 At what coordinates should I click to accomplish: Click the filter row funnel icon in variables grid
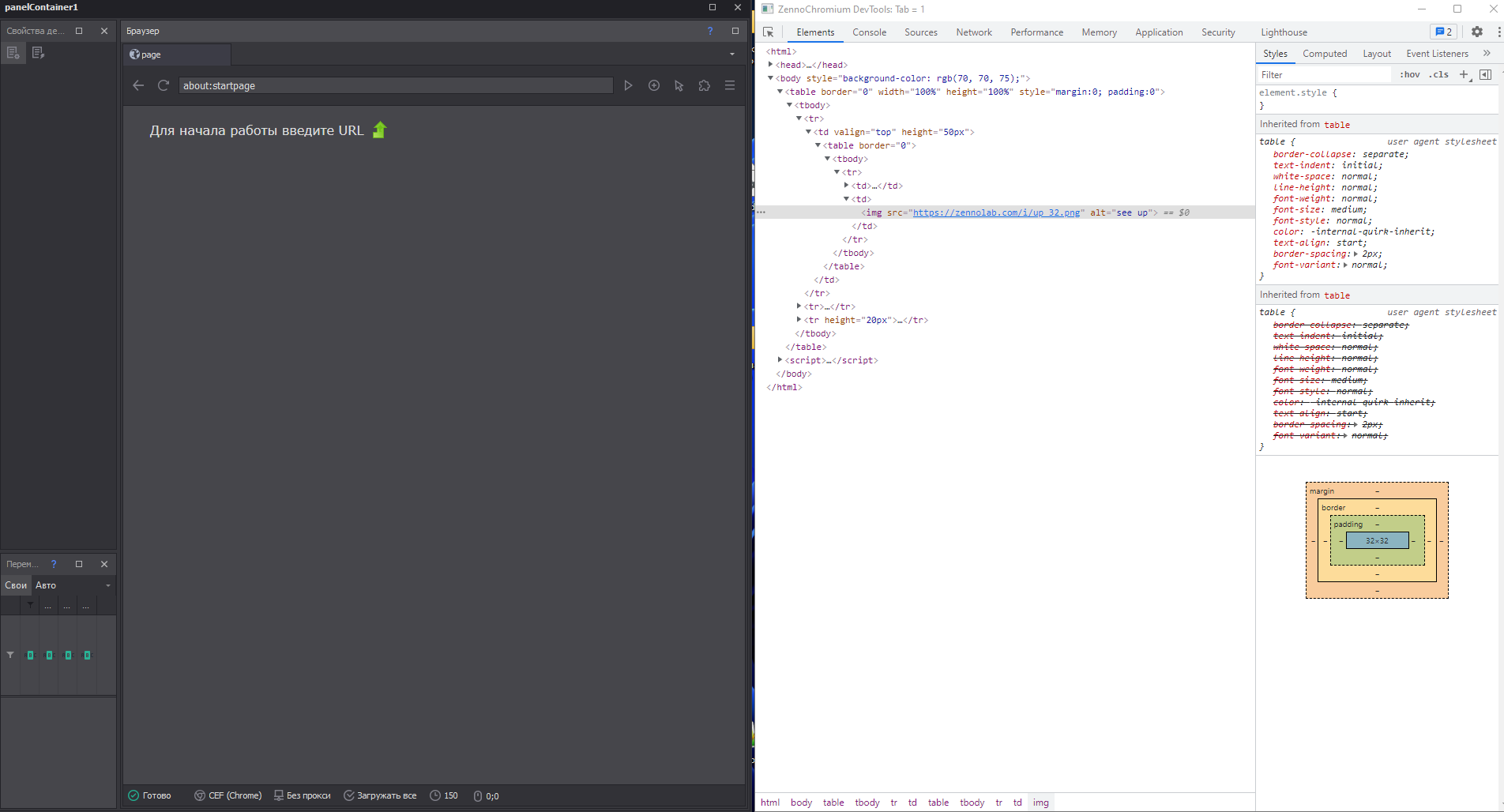pos(10,655)
